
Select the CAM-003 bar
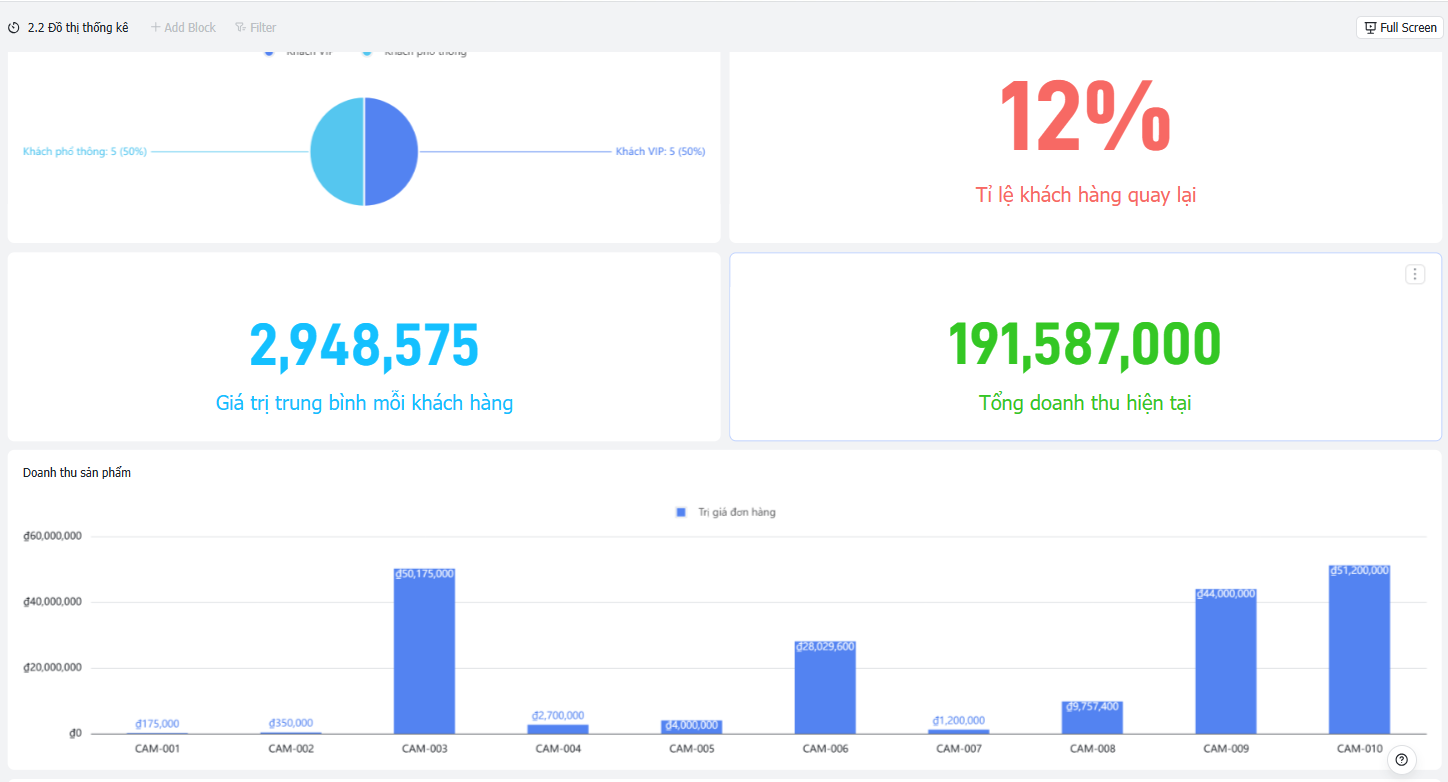[424, 651]
